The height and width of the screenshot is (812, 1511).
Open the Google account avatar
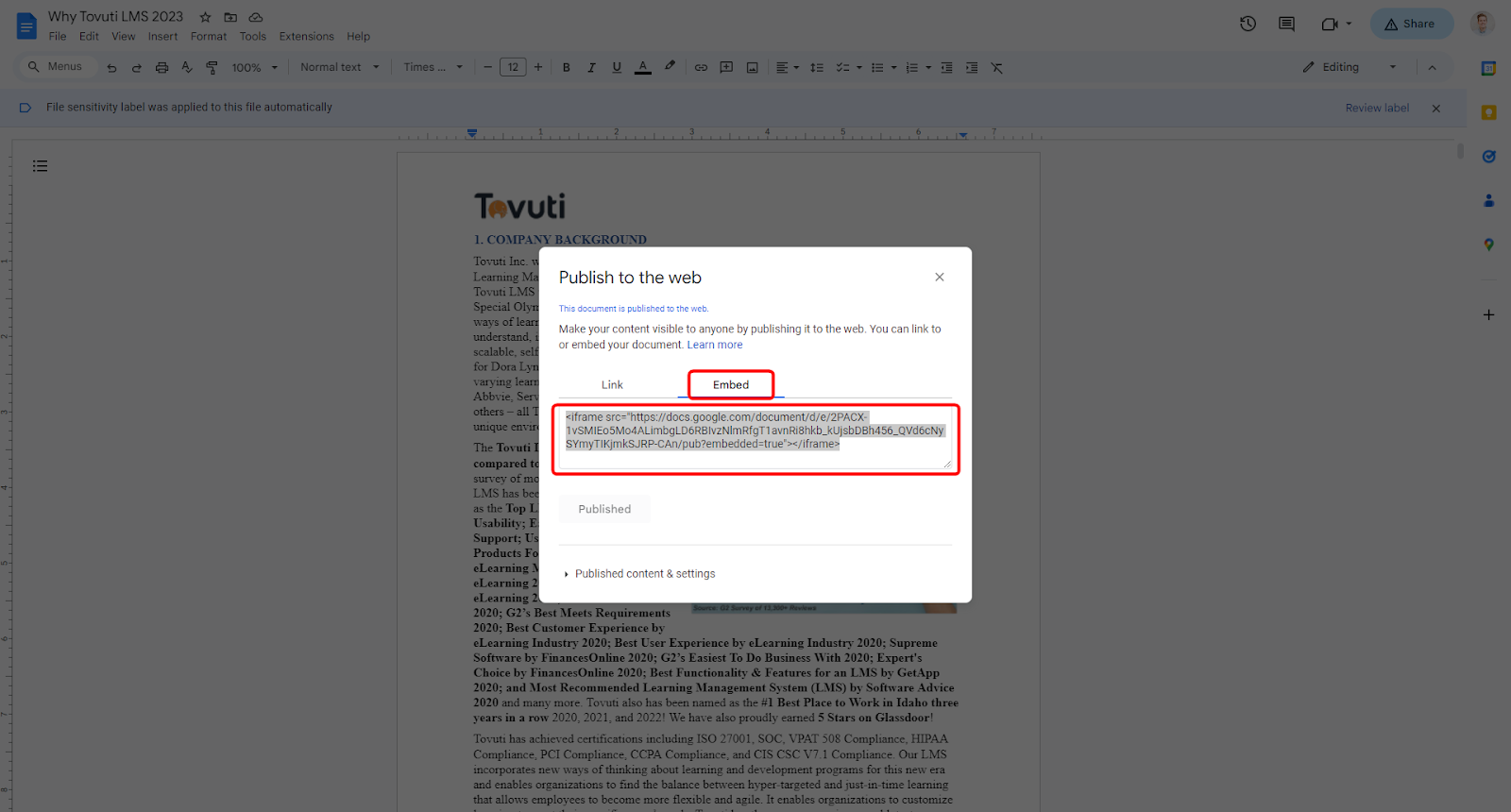[x=1482, y=24]
